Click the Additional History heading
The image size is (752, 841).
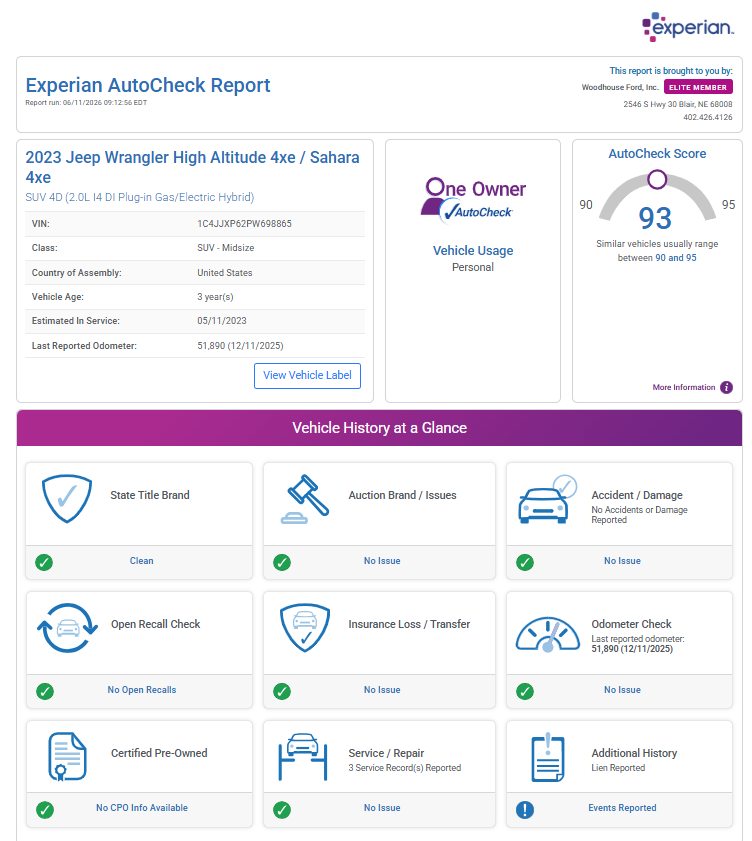[x=634, y=753]
